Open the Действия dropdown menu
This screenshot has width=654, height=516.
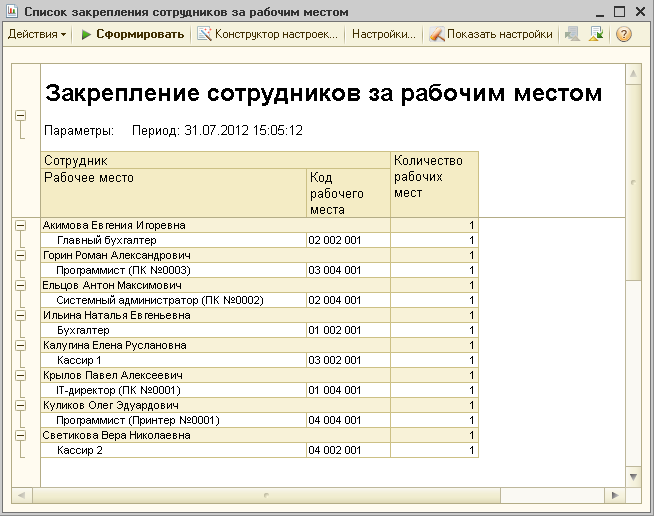pos(37,34)
